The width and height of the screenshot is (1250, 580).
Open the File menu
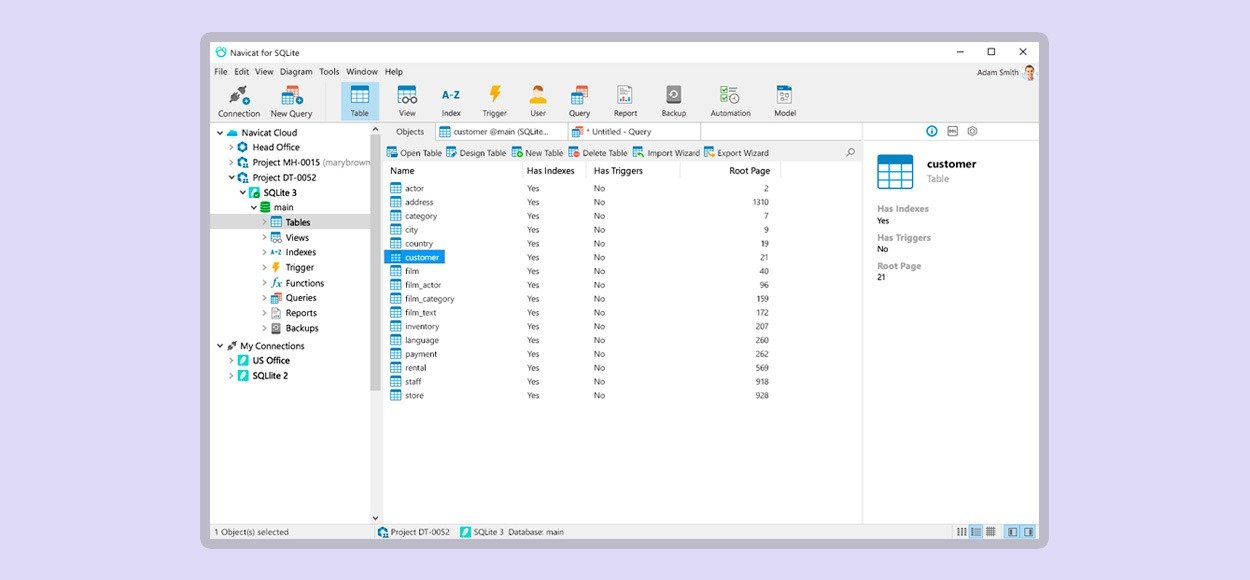tap(221, 72)
